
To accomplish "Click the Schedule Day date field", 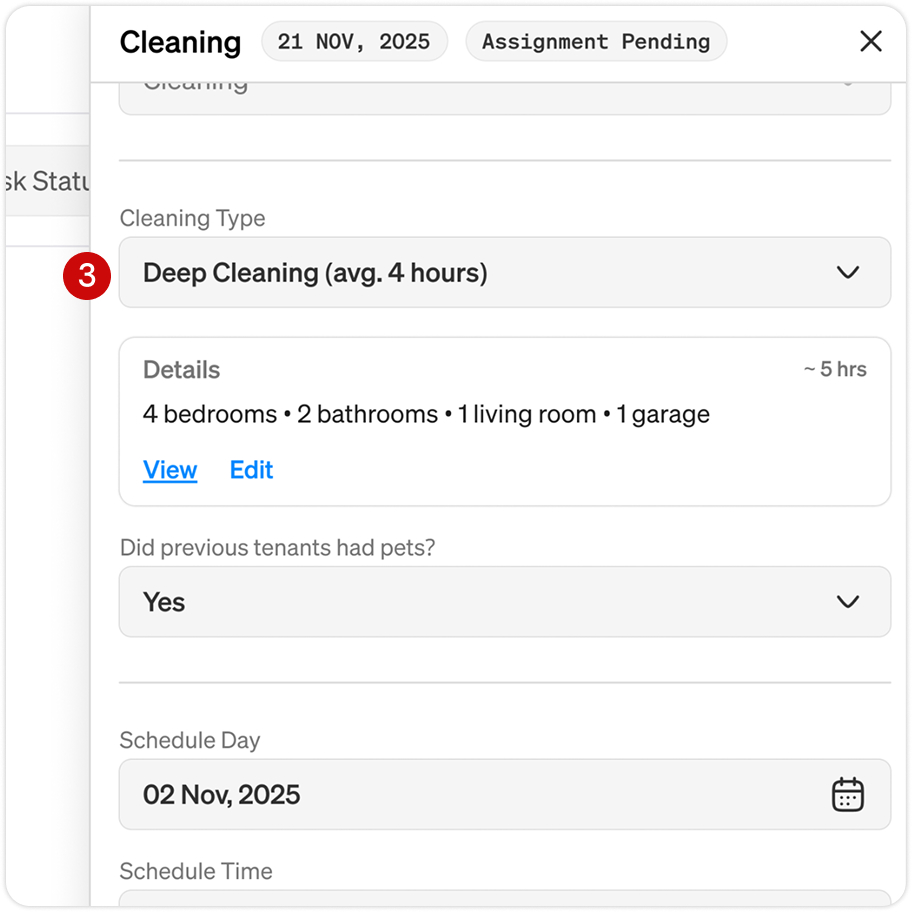I will tap(480, 794).
